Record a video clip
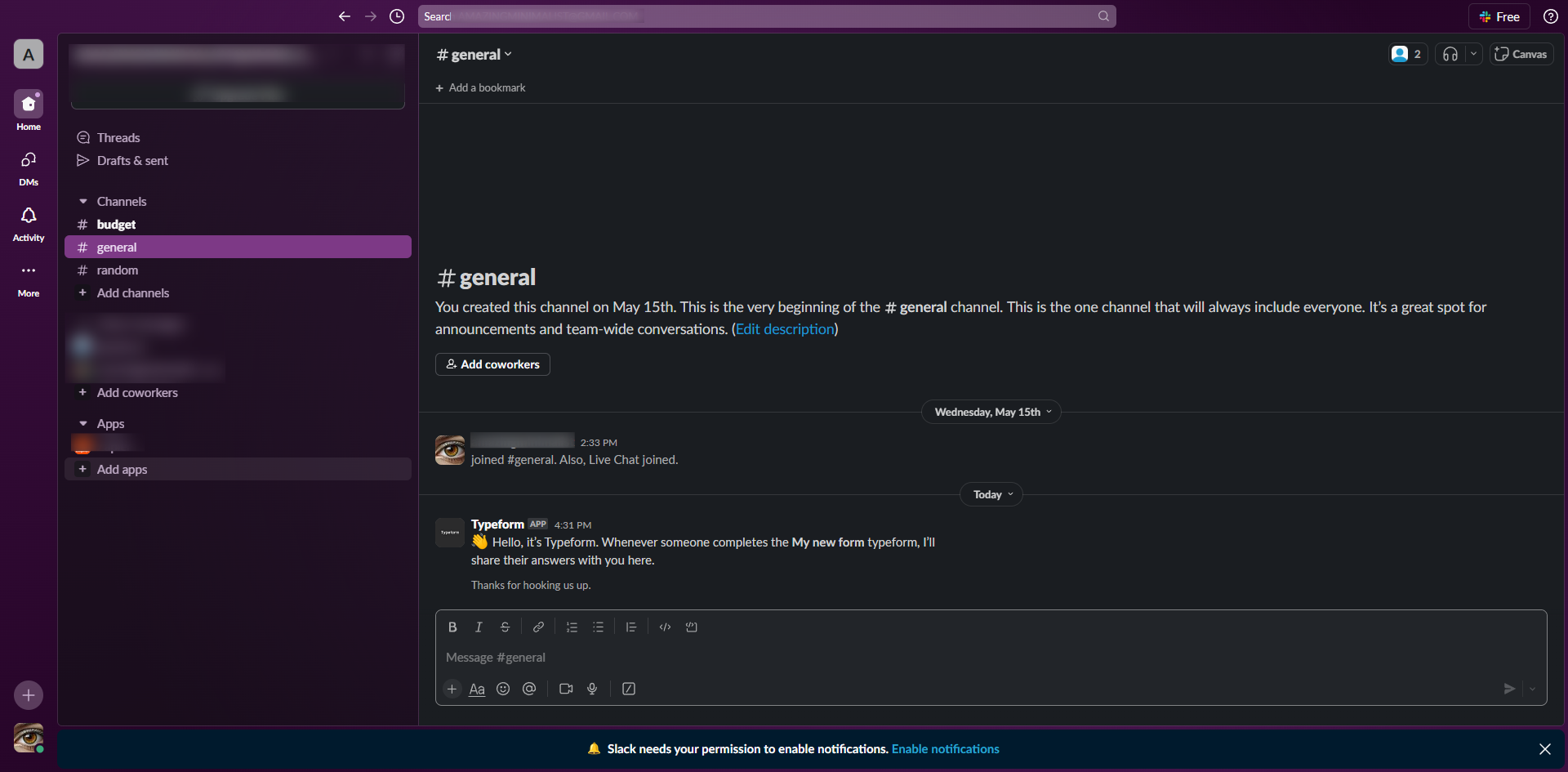 point(565,689)
